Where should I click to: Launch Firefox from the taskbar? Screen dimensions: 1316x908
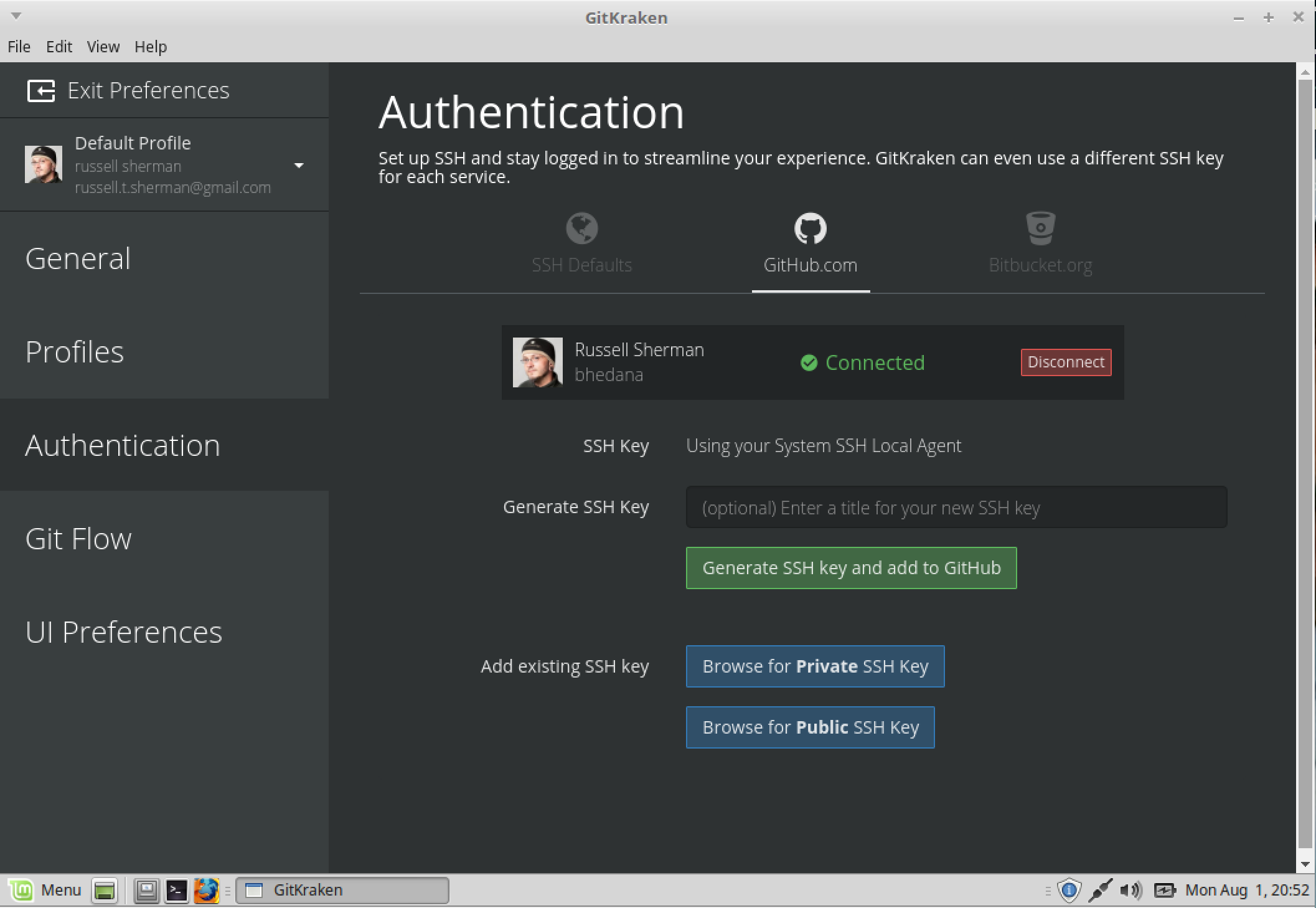(x=206, y=891)
